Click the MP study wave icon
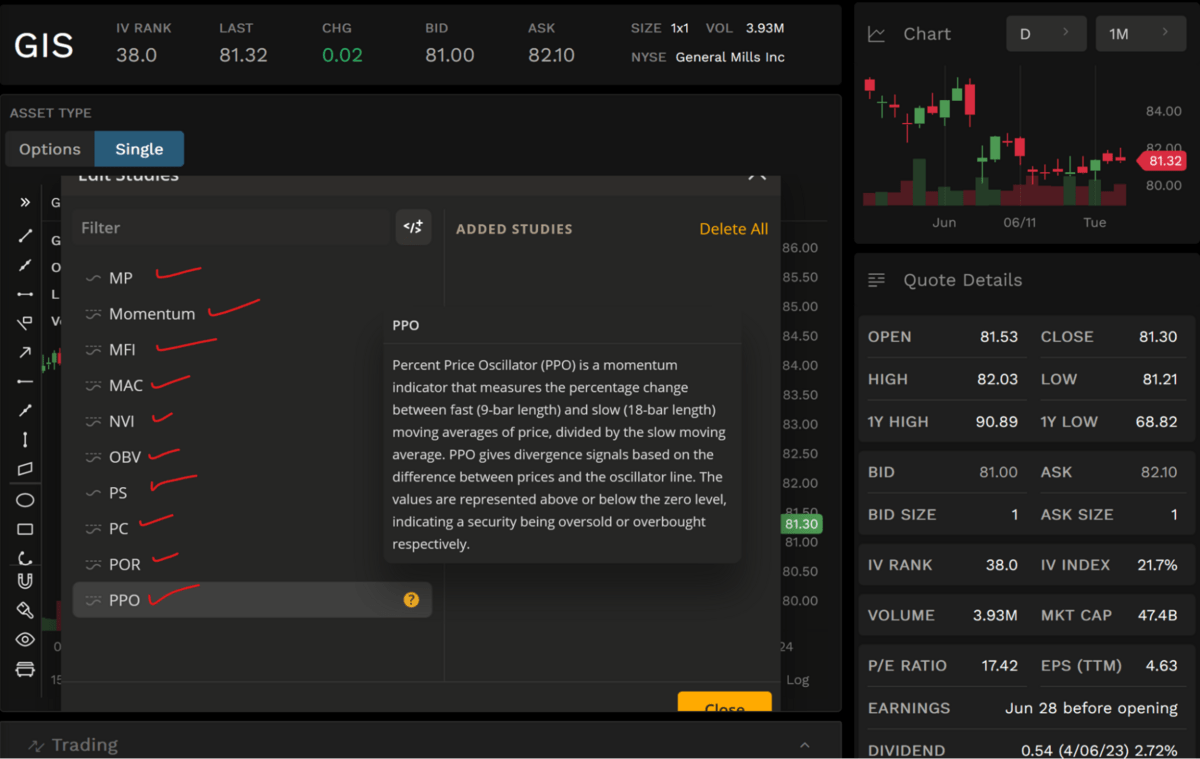This screenshot has width=1200, height=759. [x=93, y=278]
